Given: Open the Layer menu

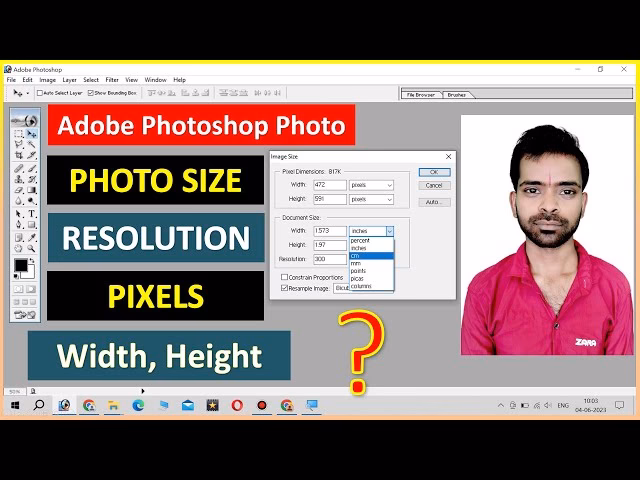Looking at the screenshot, I should coord(69,80).
